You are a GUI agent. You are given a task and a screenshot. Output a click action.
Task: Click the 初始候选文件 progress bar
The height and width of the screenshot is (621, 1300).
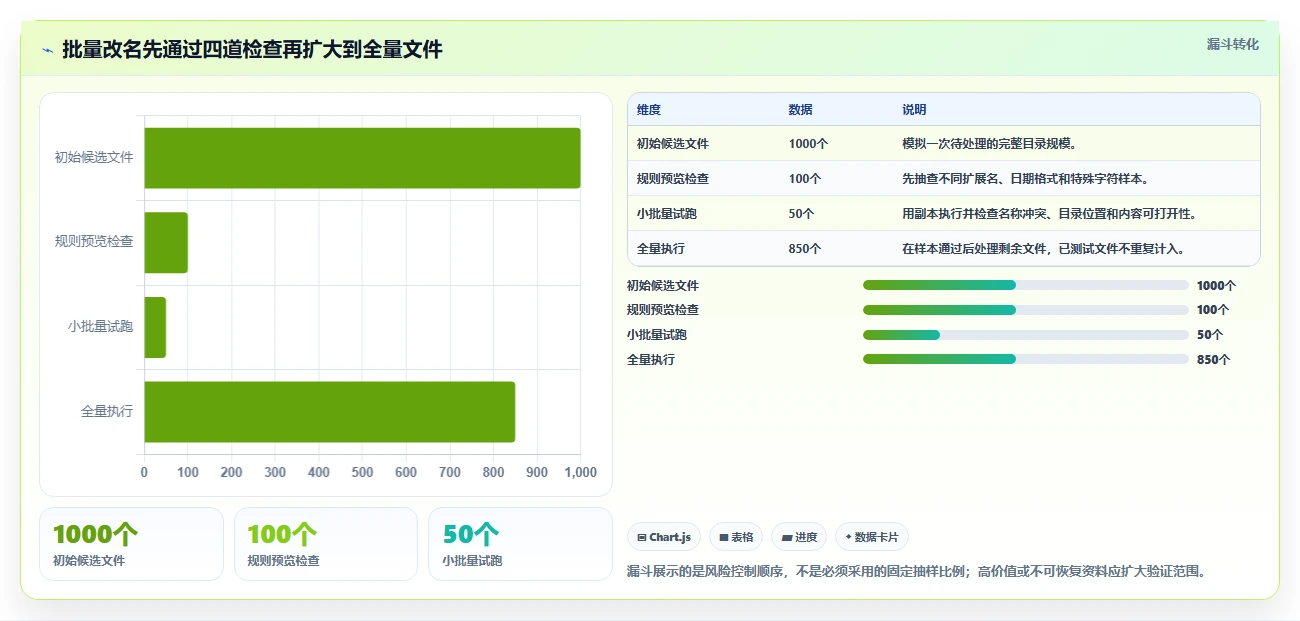coord(1026,285)
